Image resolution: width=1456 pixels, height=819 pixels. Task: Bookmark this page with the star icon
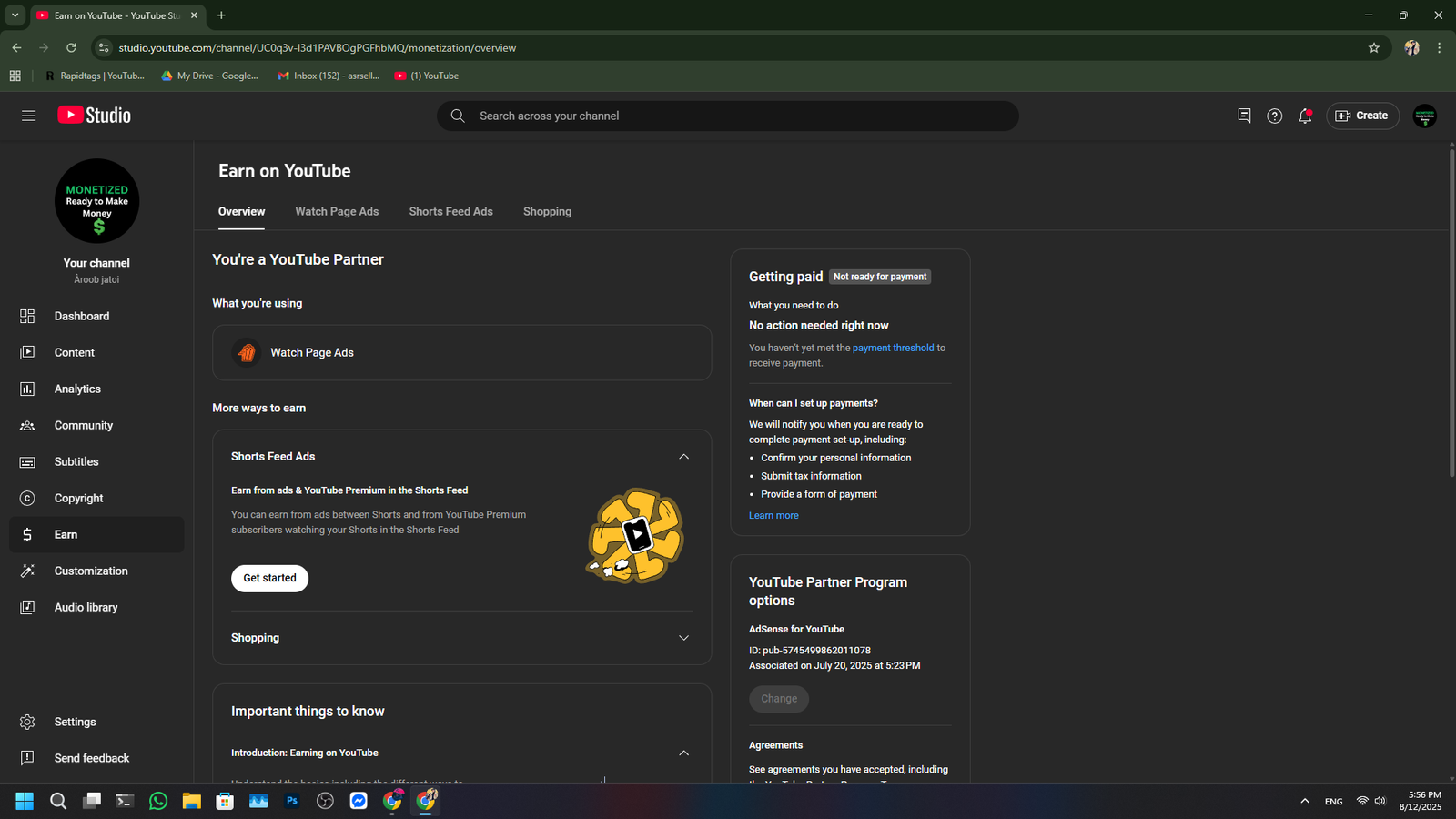[1374, 47]
